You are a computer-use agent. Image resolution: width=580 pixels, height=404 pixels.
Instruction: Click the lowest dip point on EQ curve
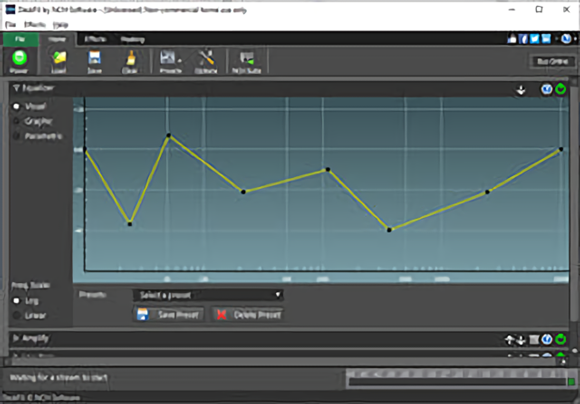point(389,230)
